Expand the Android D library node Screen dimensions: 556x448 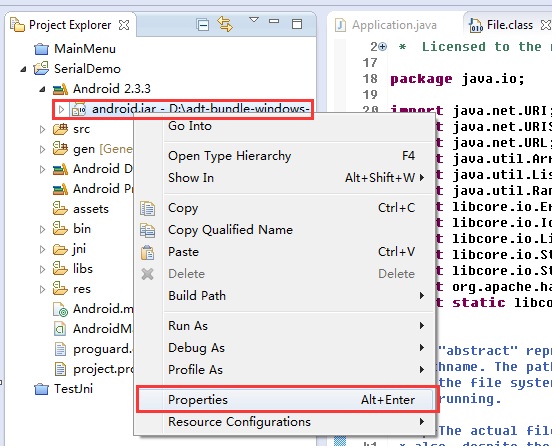pos(43,169)
